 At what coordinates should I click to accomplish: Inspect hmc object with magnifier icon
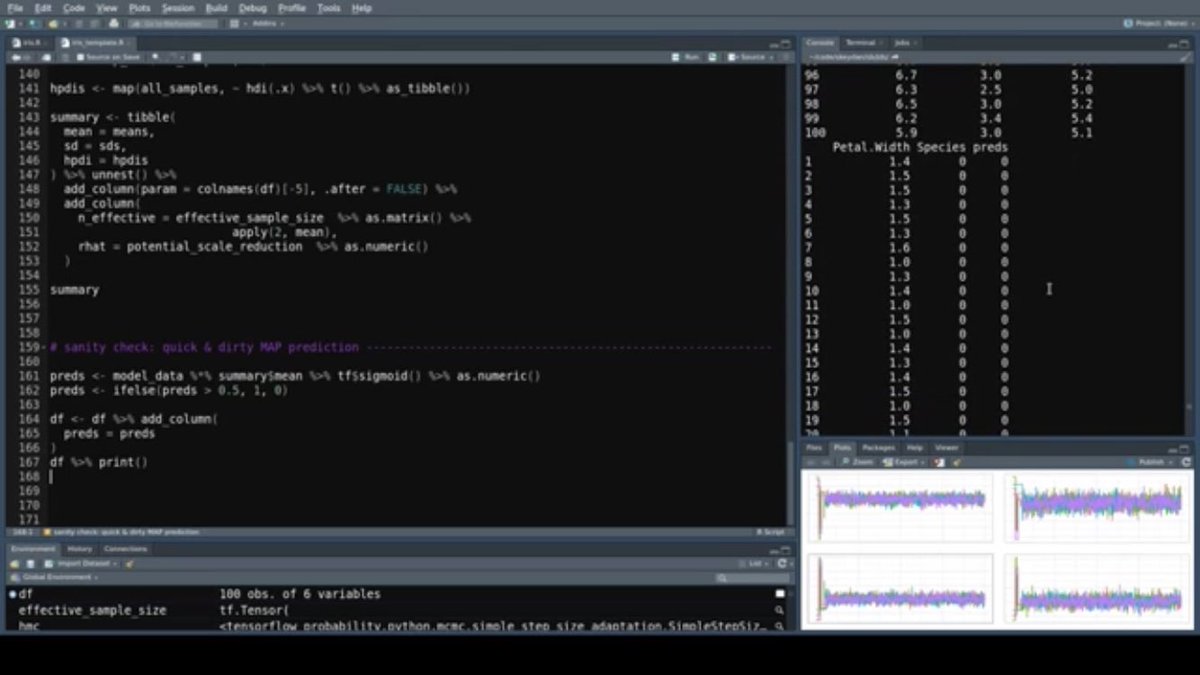[x=779, y=626]
